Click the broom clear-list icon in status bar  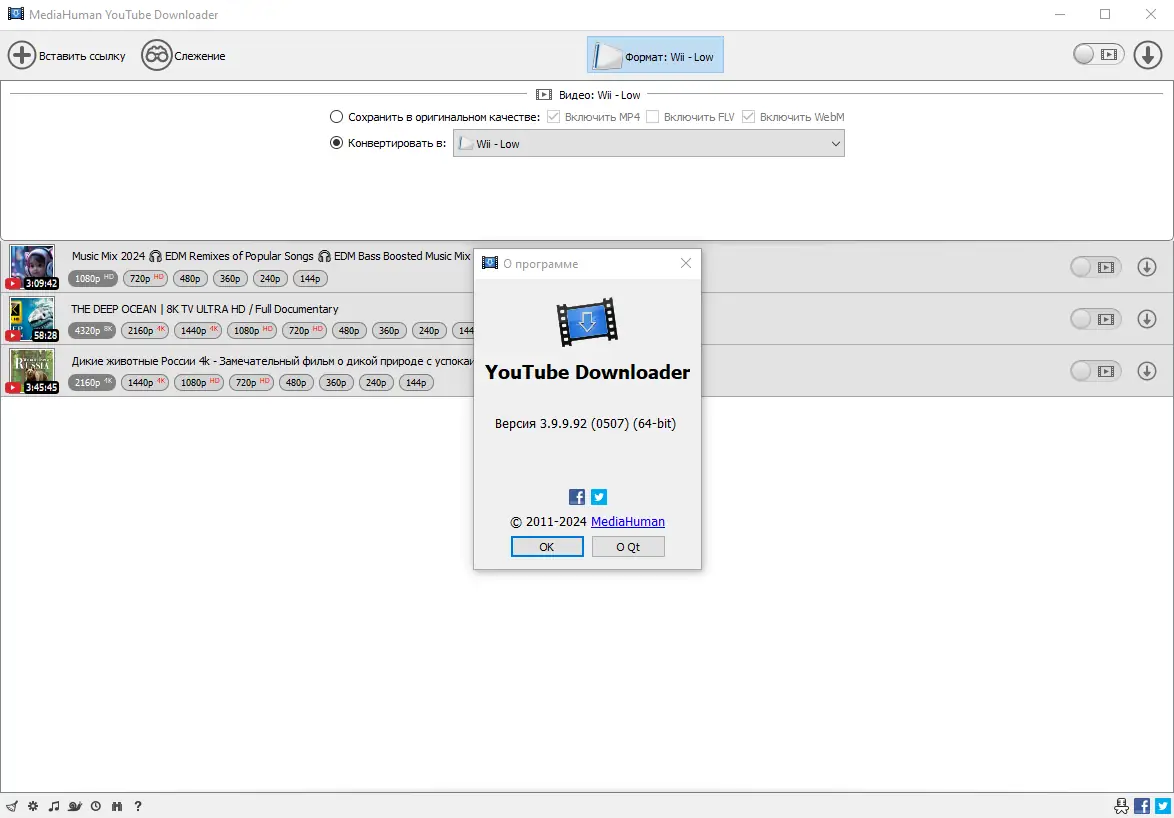click(x=11, y=806)
